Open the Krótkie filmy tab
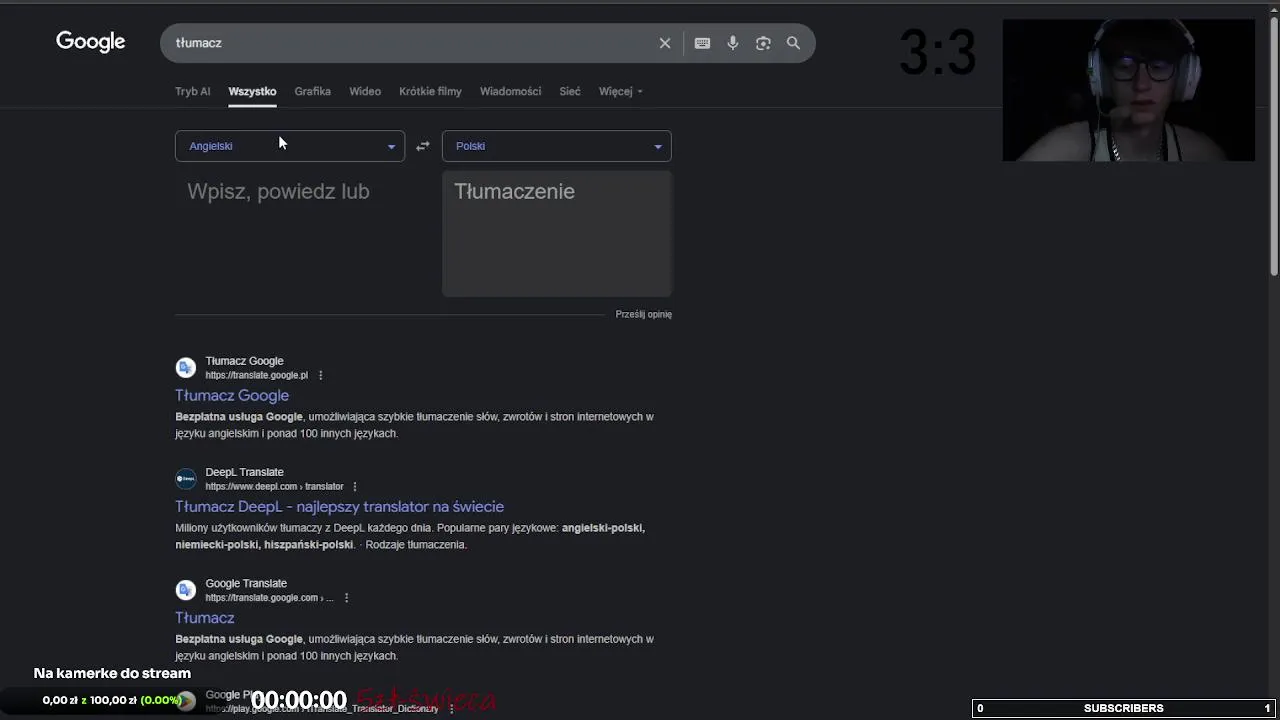Image resolution: width=1280 pixels, height=720 pixels. (430, 91)
